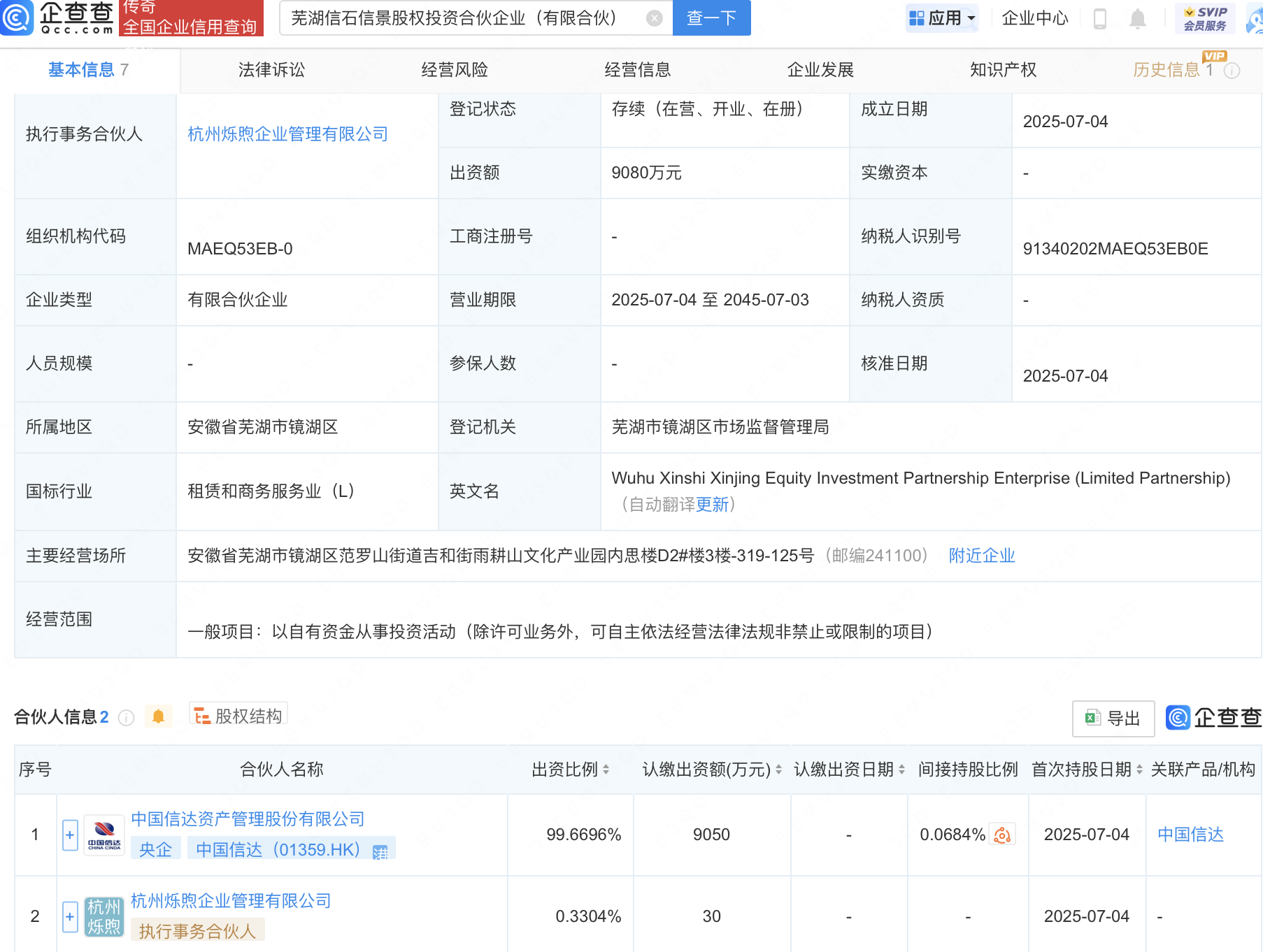
Task: Click the 9050 subscribed amount cell
Action: pos(711,835)
